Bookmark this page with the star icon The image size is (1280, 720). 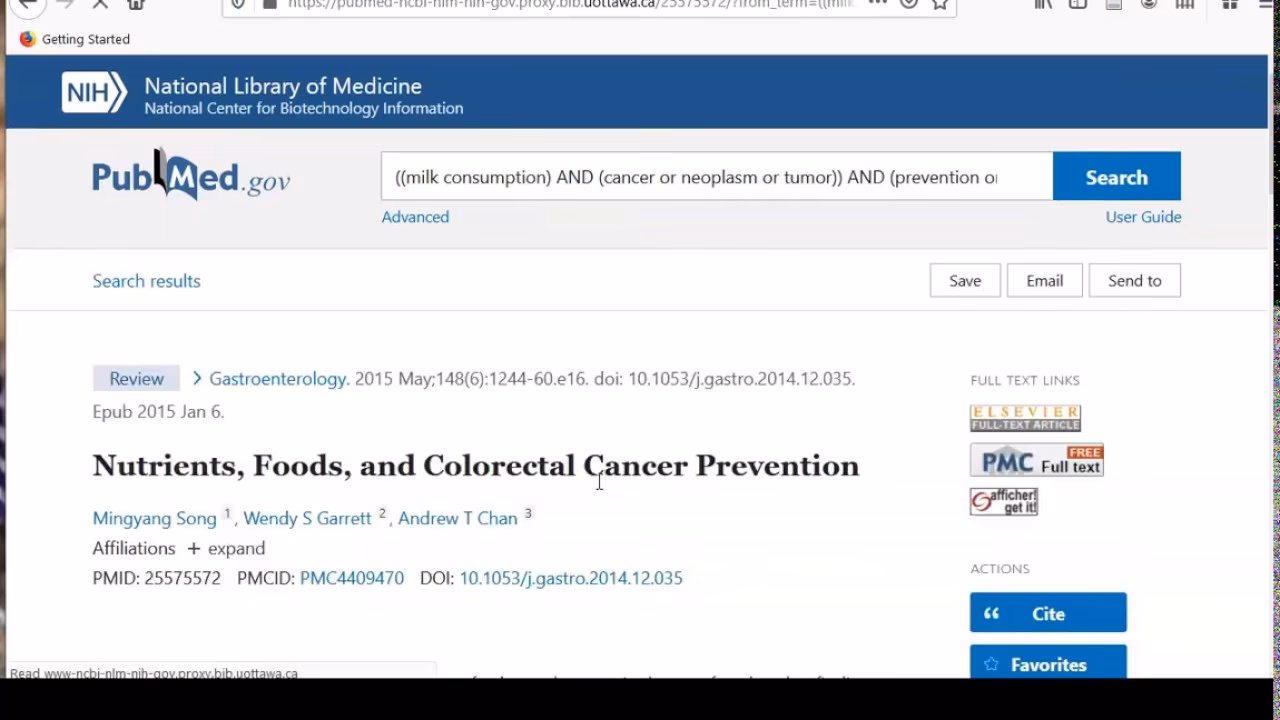(x=939, y=5)
